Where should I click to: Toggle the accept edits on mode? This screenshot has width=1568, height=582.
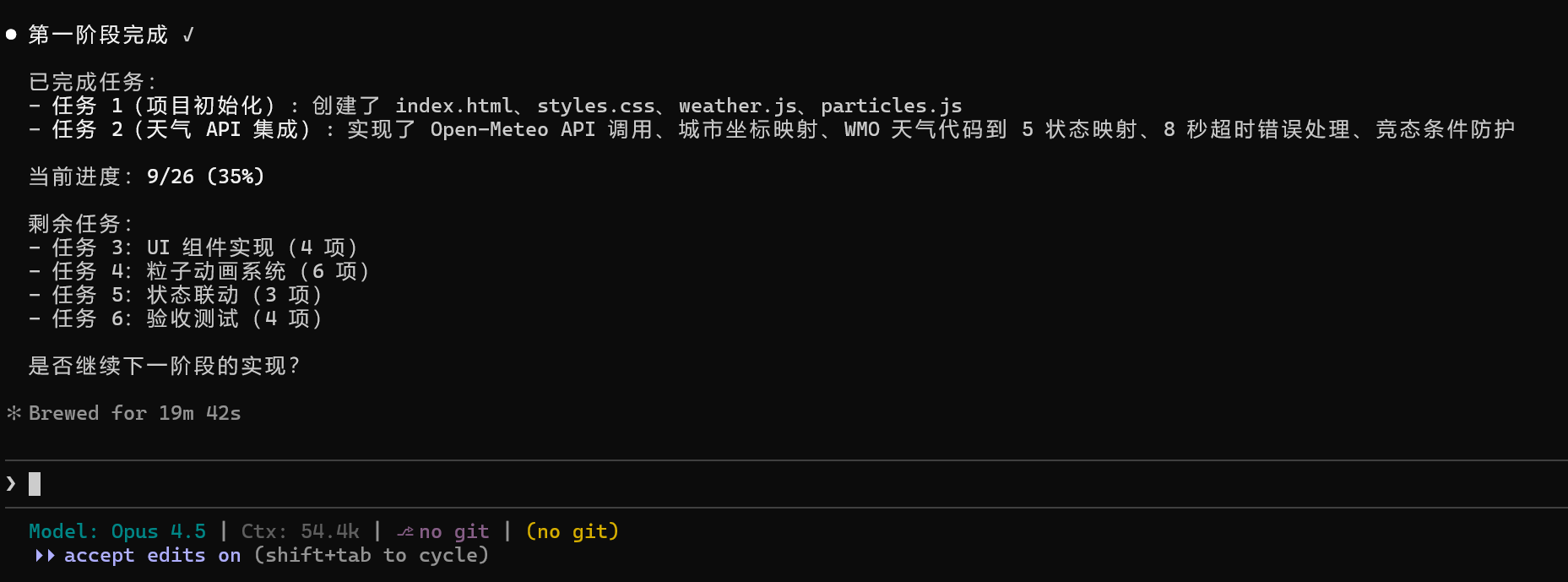(152, 555)
